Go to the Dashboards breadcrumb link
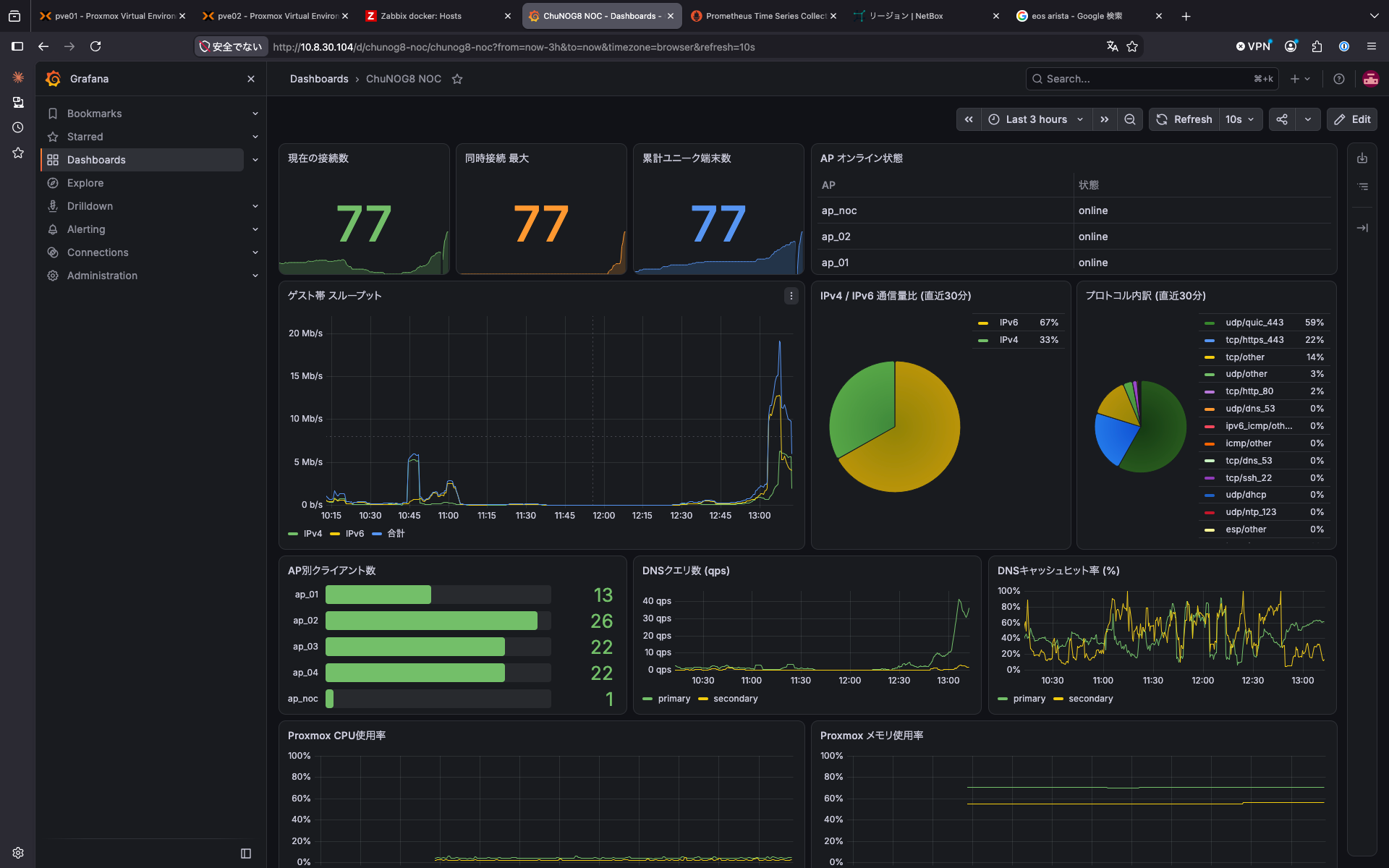 [319, 79]
